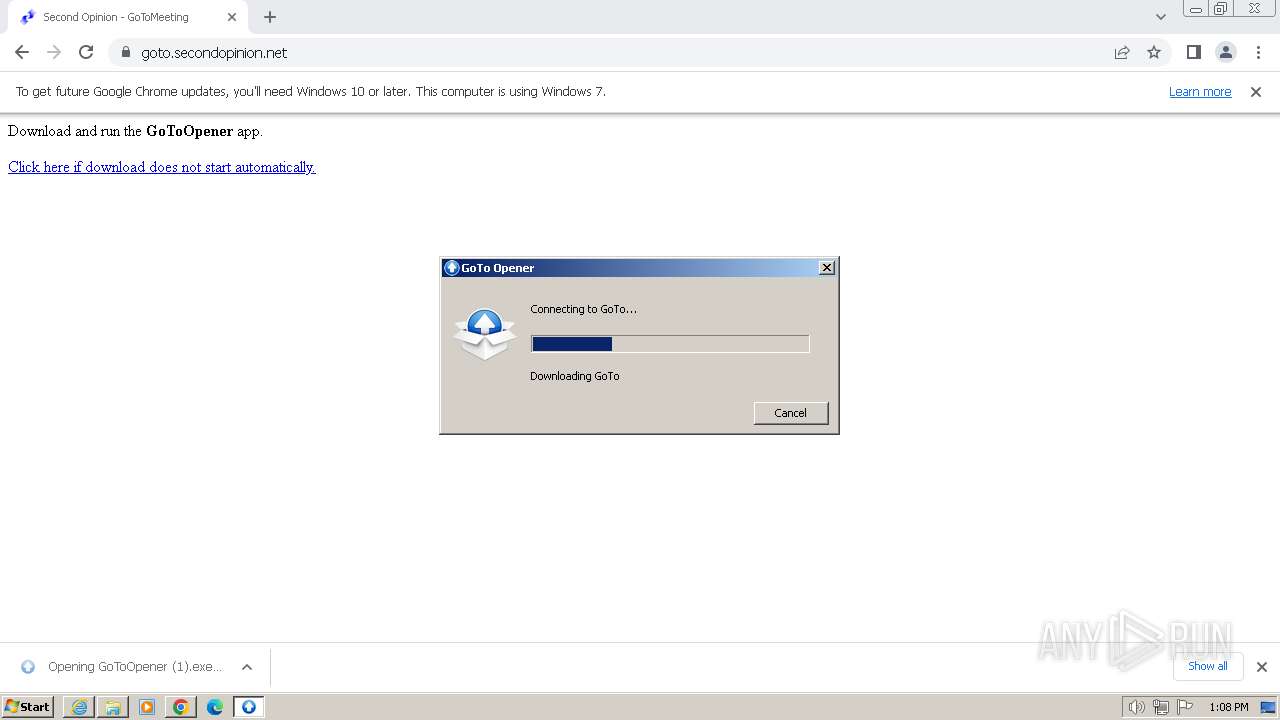Viewport: 1280px width, 720px height.
Task: Reload the goto.secondopinion.net page
Action: [x=86, y=52]
